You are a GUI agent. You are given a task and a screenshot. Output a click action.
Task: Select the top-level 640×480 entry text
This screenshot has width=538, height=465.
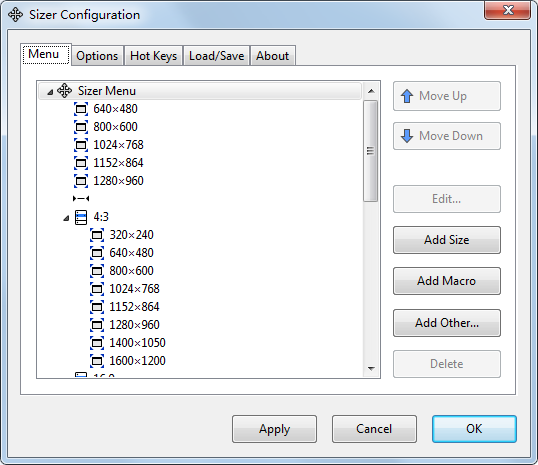pyautogui.click(x=115, y=109)
